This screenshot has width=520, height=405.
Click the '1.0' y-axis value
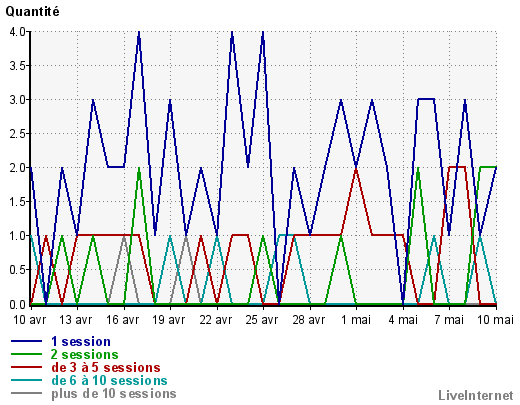point(18,236)
